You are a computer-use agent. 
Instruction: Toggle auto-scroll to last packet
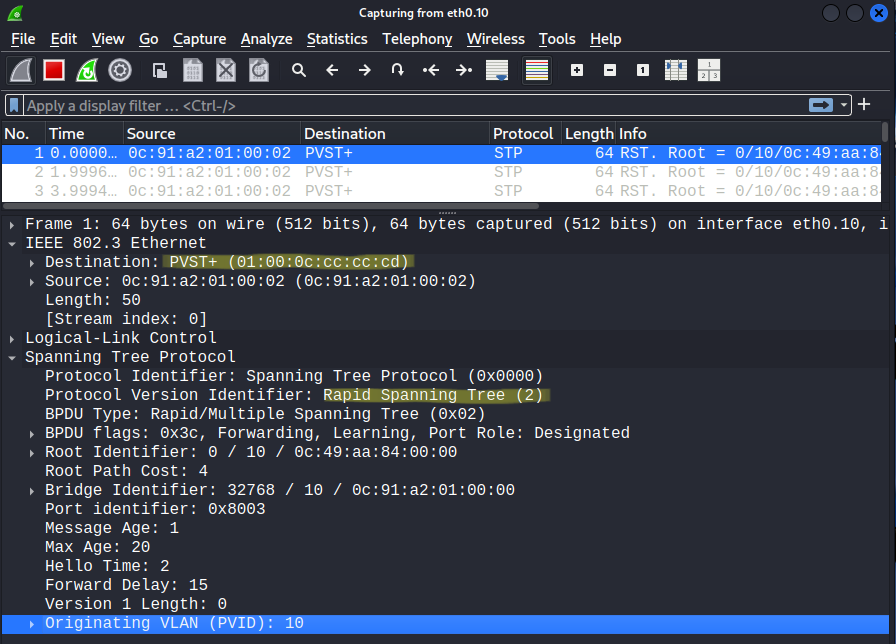(x=497, y=70)
